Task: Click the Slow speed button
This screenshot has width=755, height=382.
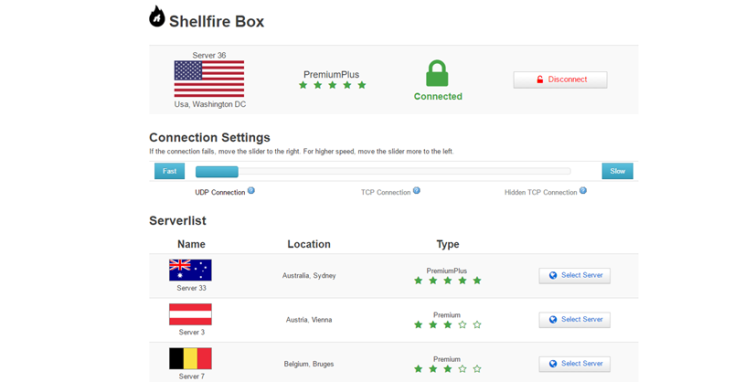Action: coord(617,171)
